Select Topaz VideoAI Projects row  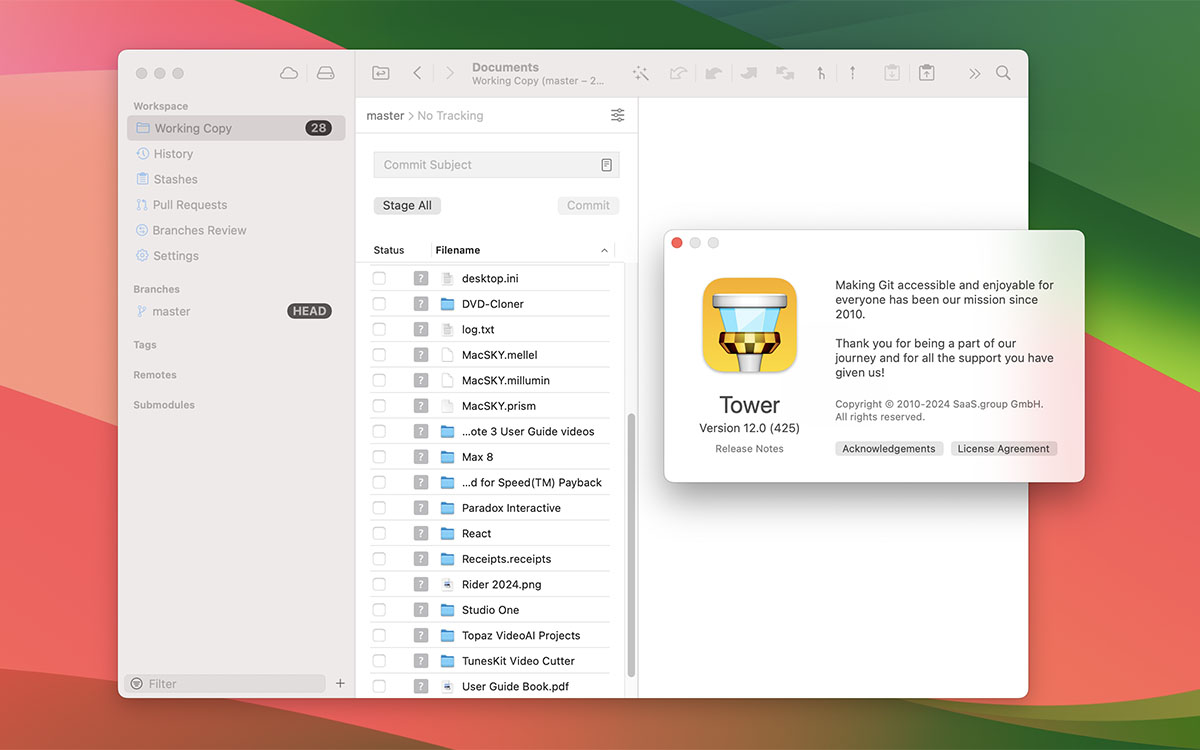(x=490, y=635)
